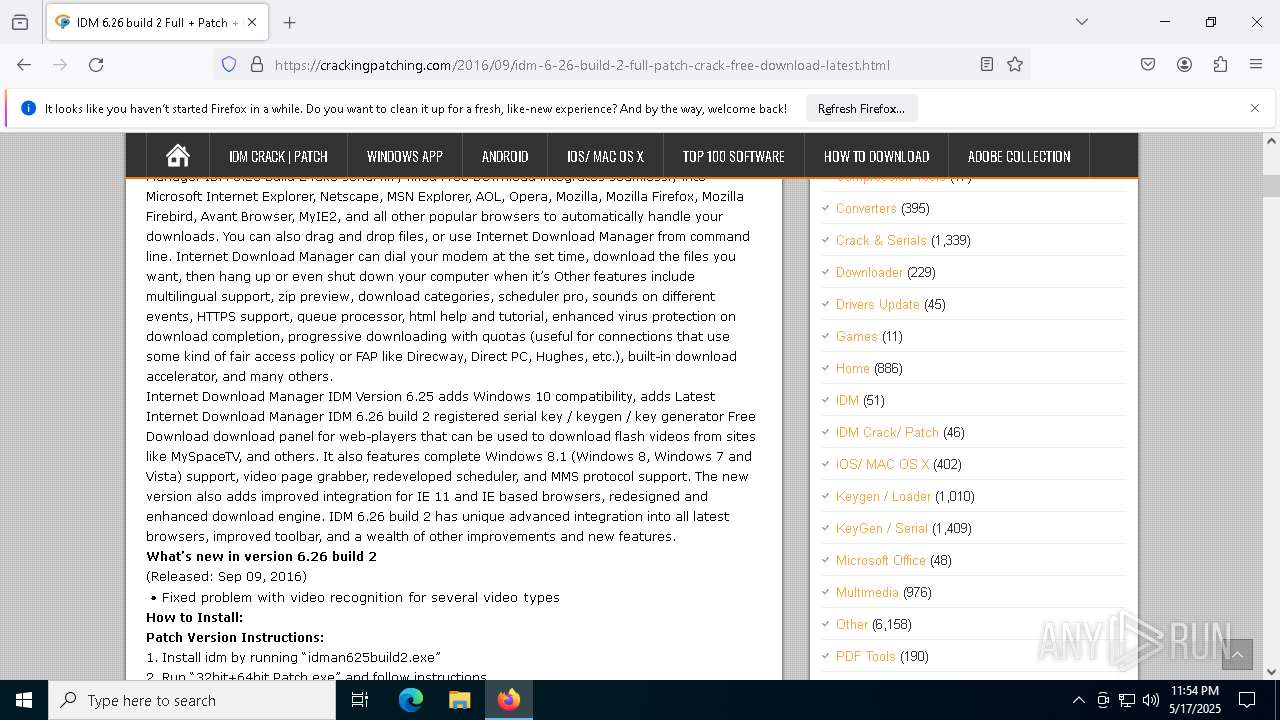Open ADOBE COLLECTION menu item
Image resolution: width=1280 pixels, height=720 pixels.
click(1019, 156)
